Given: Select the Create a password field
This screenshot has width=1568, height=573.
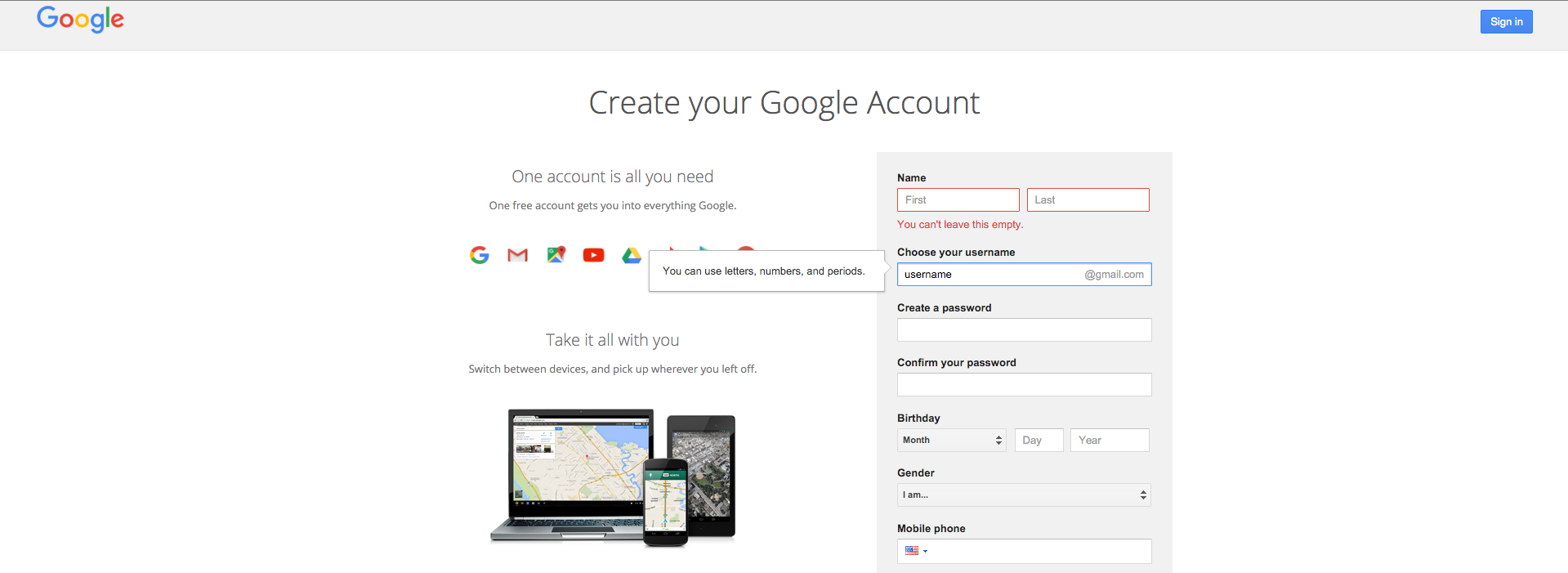Looking at the screenshot, I should coord(1024,330).
